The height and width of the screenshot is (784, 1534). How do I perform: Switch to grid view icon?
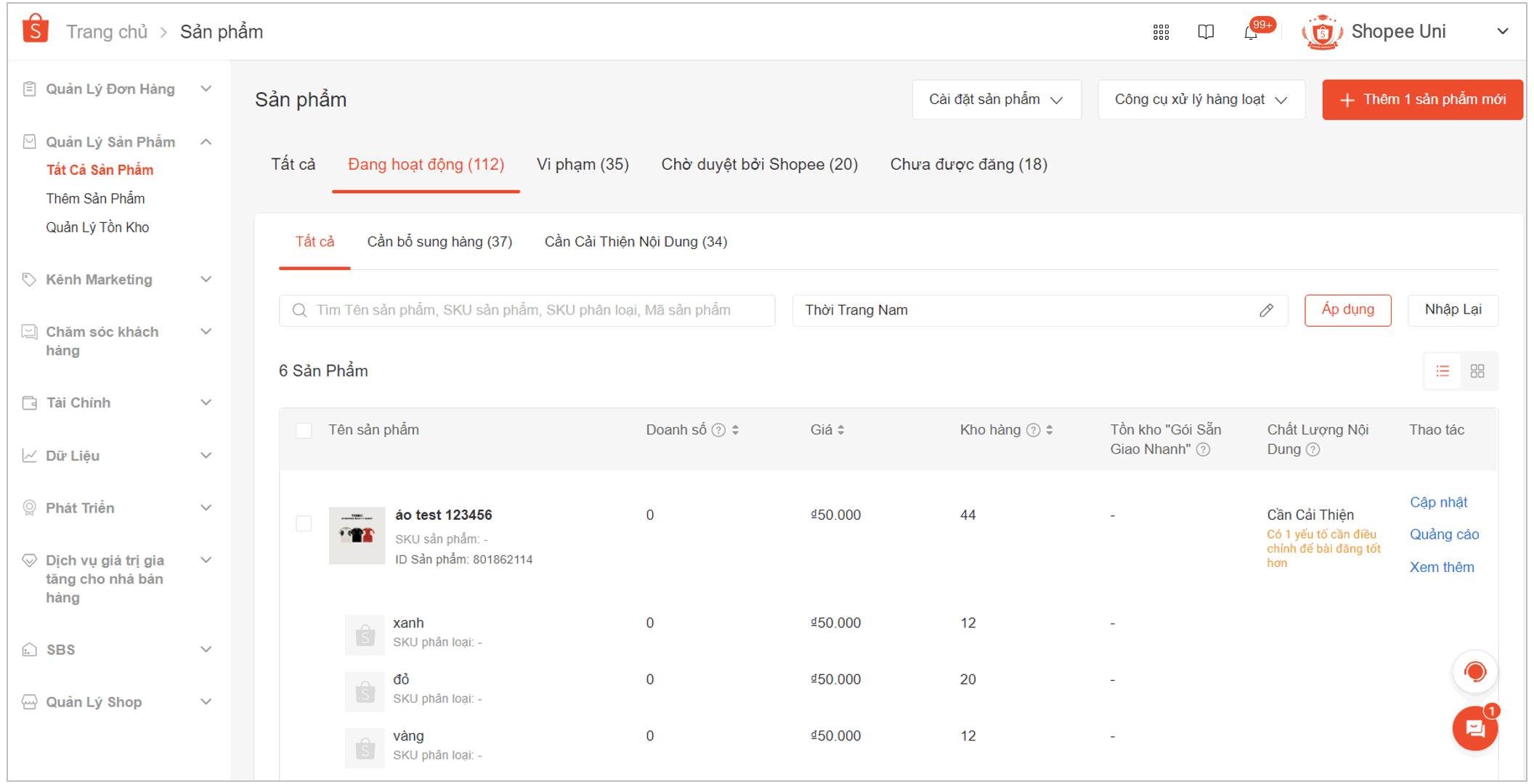pos(1477,371)
